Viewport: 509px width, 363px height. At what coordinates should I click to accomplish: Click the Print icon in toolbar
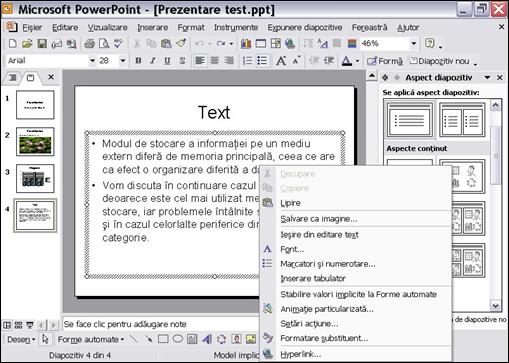[89, 44]
